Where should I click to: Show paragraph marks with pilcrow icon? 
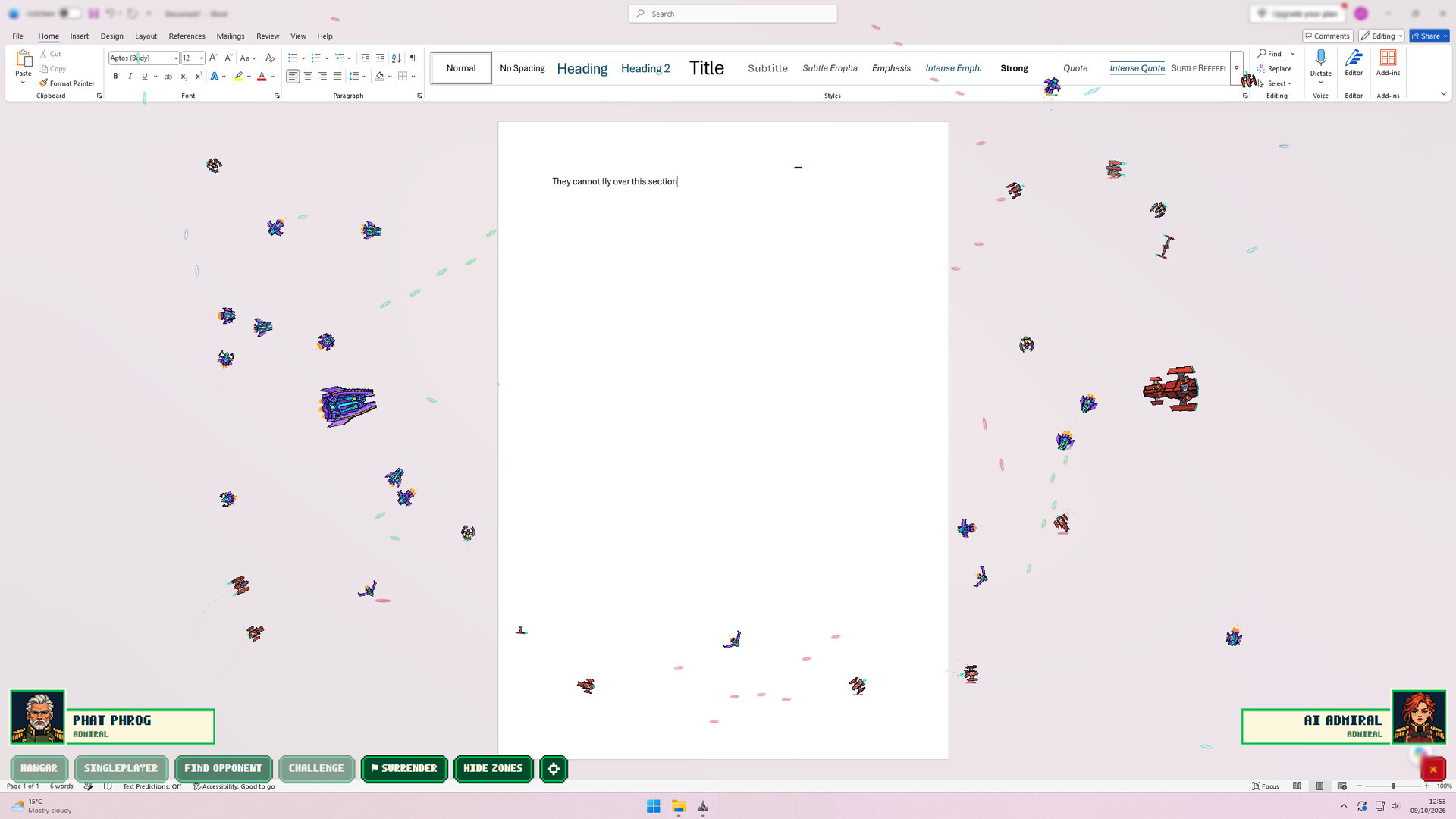(x=413, y=58)
